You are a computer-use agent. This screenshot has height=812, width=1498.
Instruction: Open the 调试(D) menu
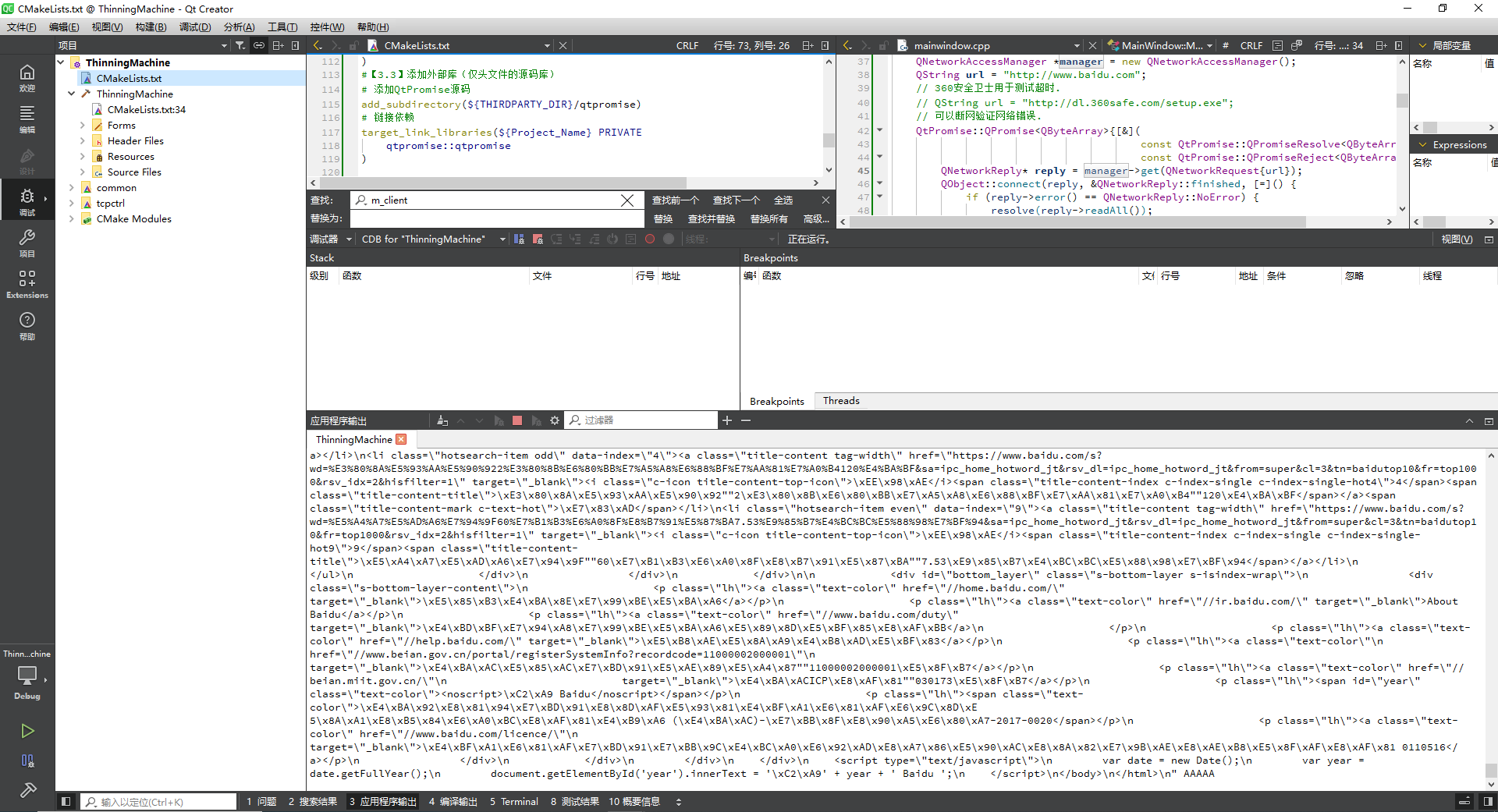[x=195, y=27]
